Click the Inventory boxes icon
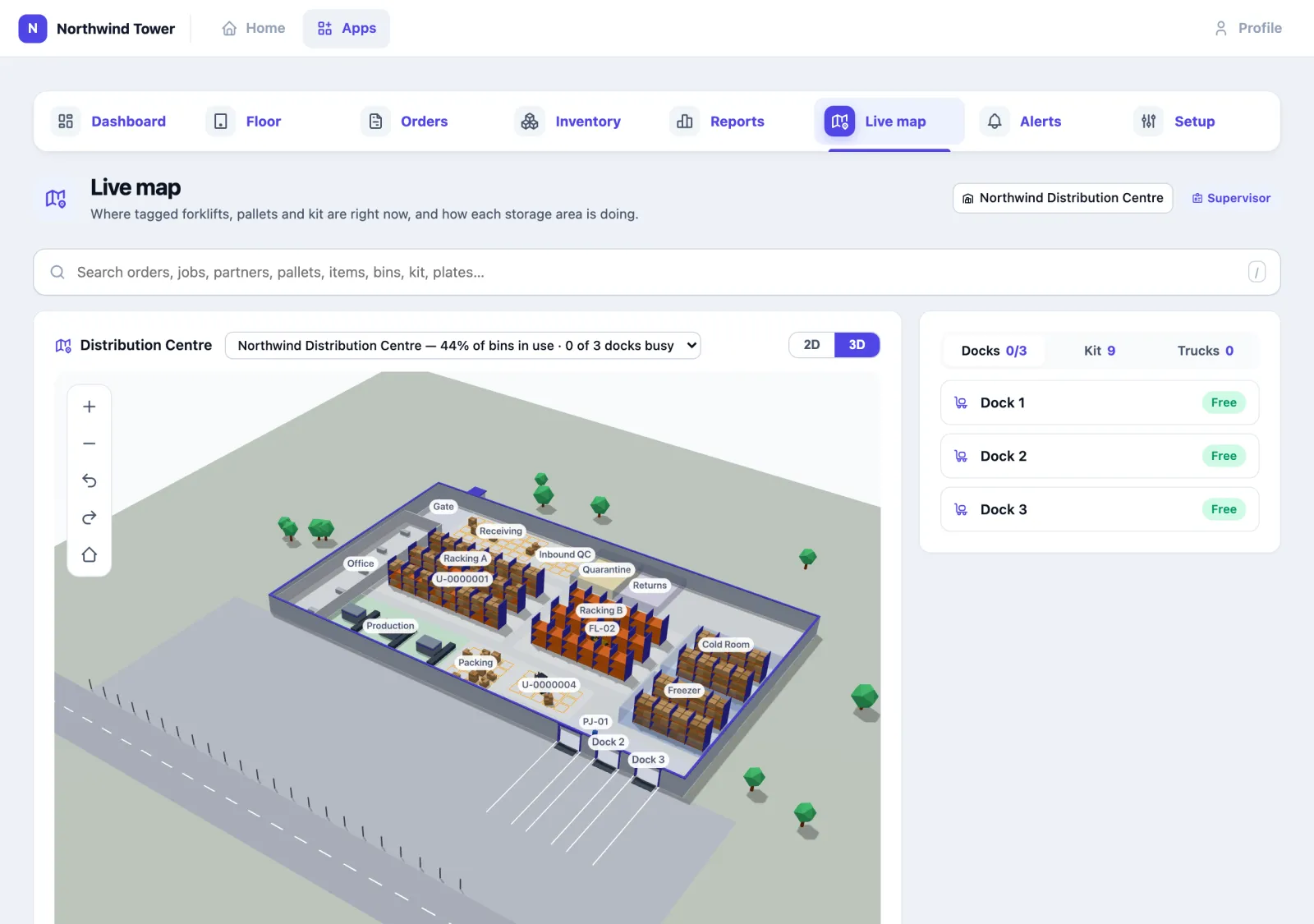The height and width of the screenshot is (924, 1314). tap(530, 122)
